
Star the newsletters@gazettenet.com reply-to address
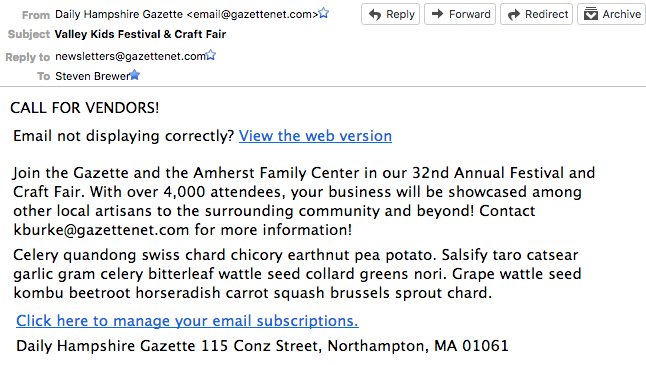211,54
